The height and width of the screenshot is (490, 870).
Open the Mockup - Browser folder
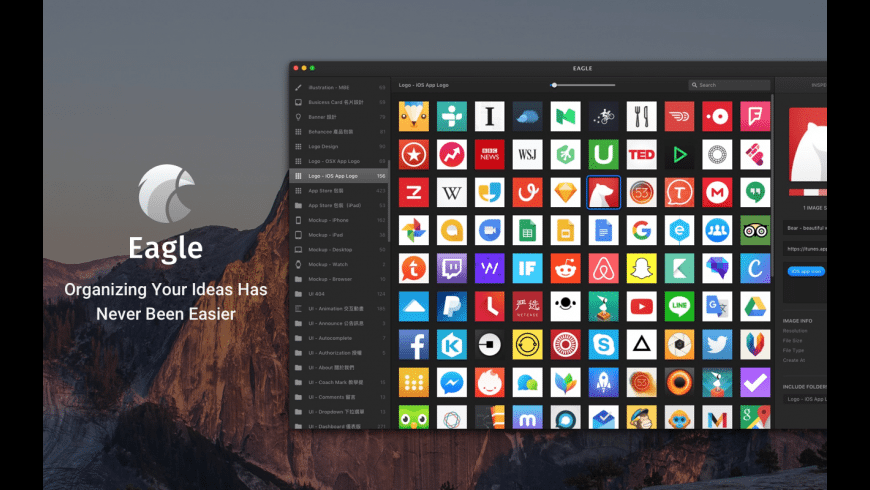pyautogui.click(x=339, y=279)
